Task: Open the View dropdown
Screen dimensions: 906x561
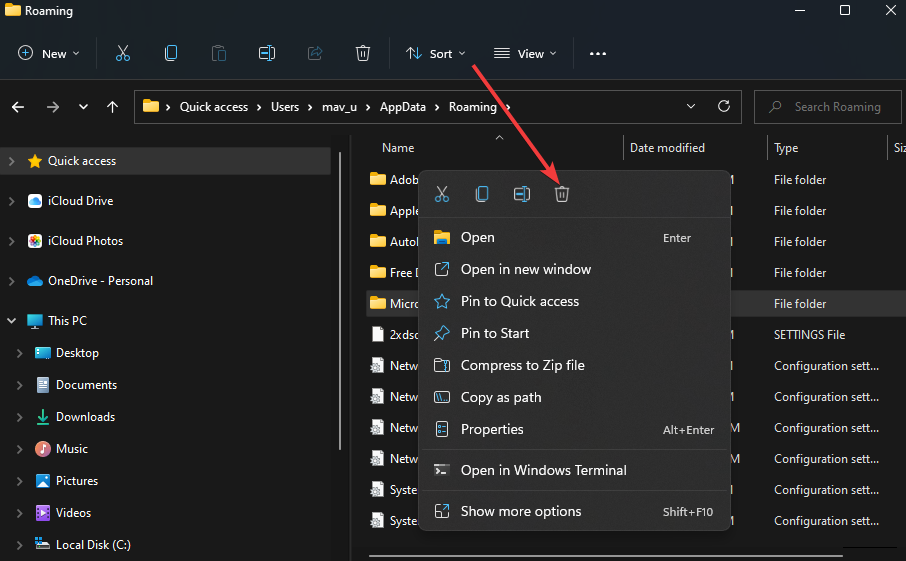Action: pos(525,54)
